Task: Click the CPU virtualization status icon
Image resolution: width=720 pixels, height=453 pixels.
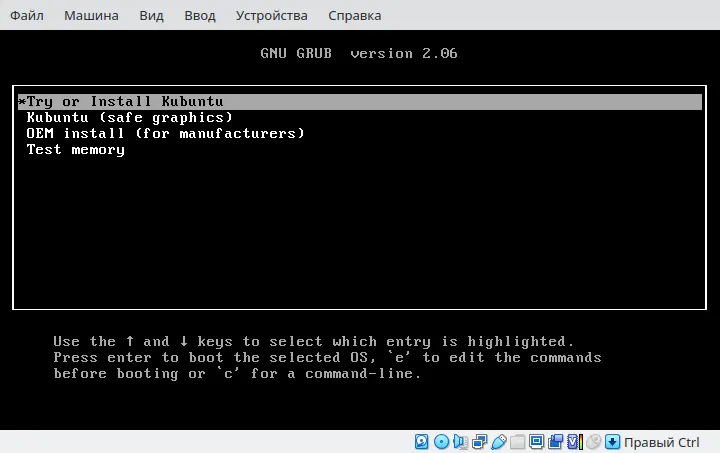Action: tap(575, 442)
